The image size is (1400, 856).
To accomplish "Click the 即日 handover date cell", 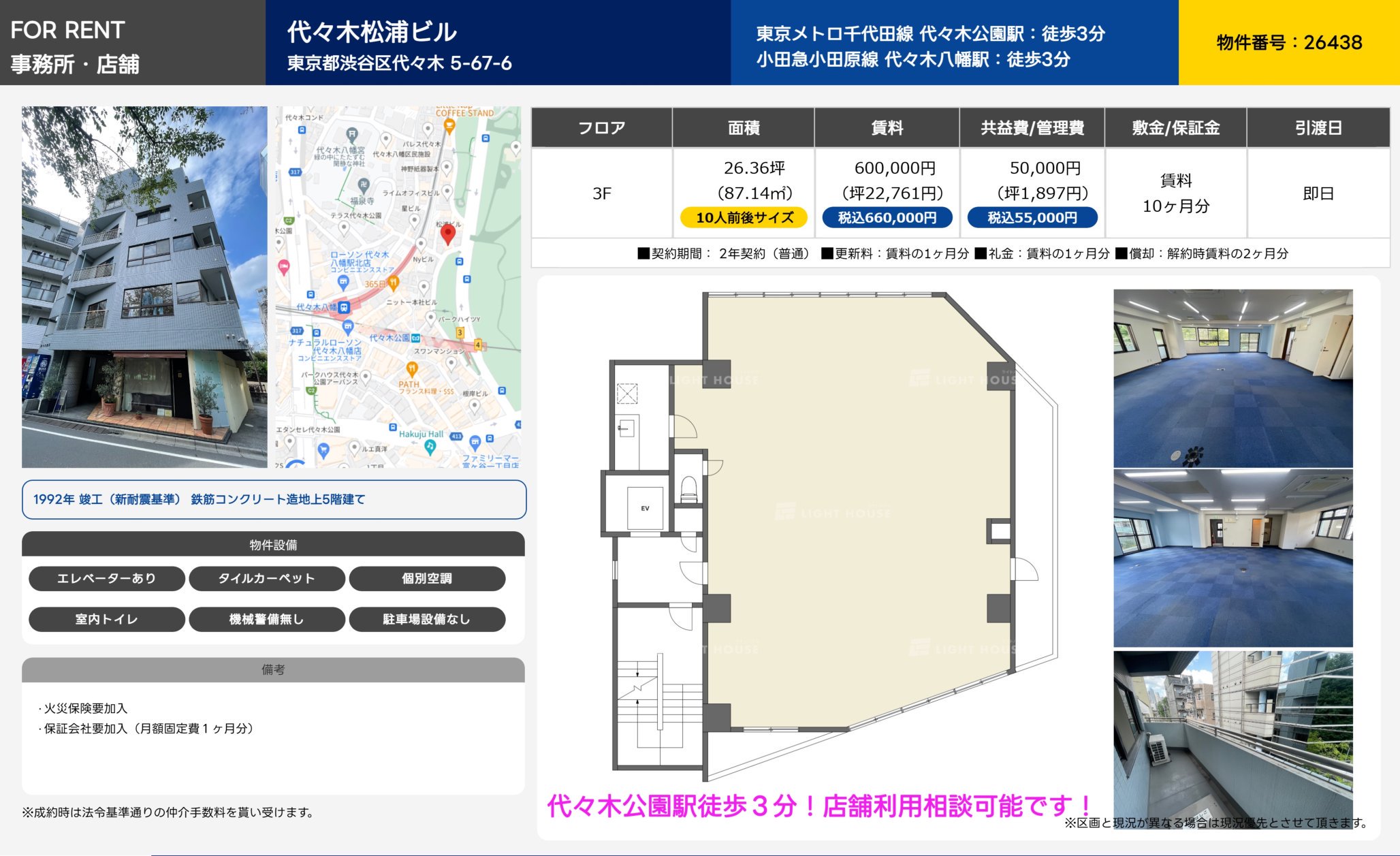I will (x=1318, y=193).
